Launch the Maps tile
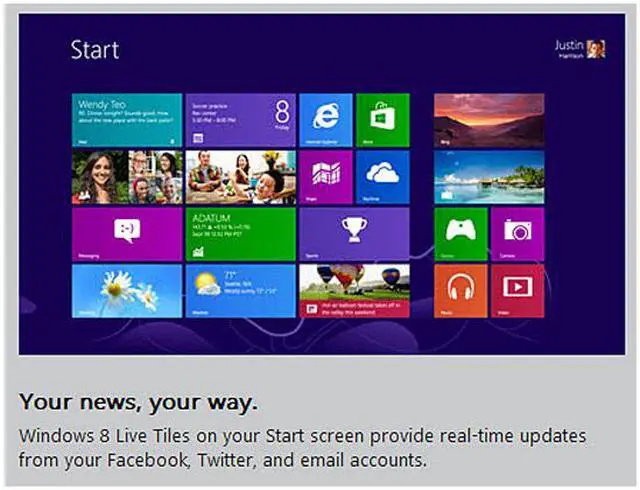 (326, 177)
